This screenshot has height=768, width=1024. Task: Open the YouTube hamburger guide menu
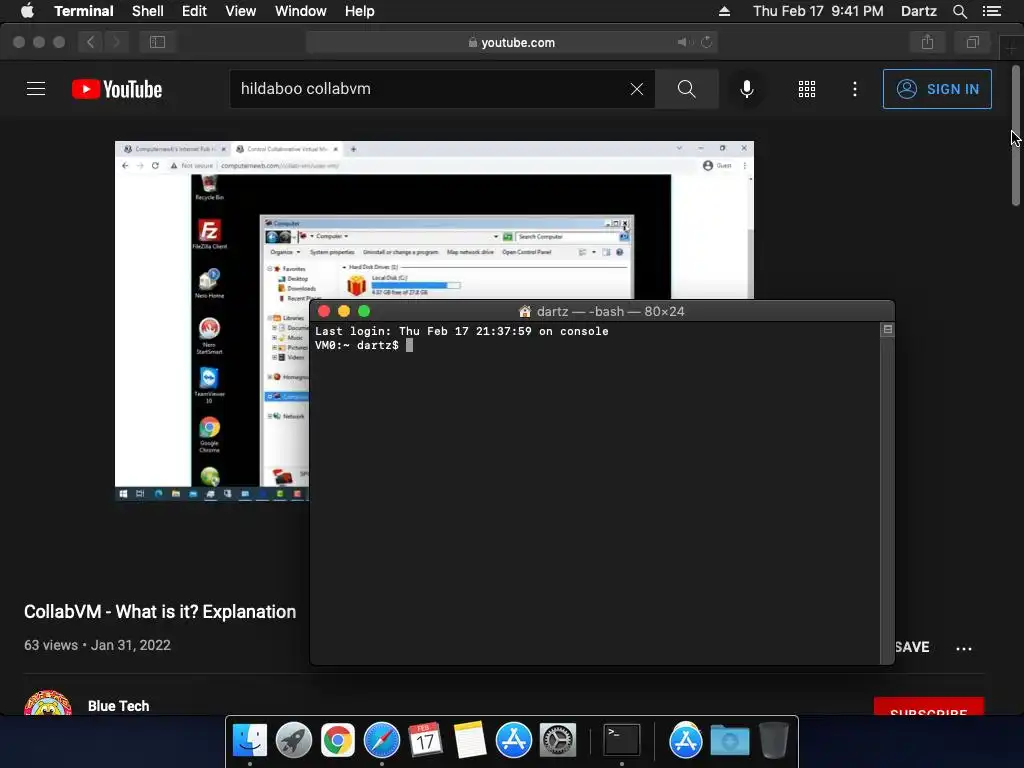(36, 89)
